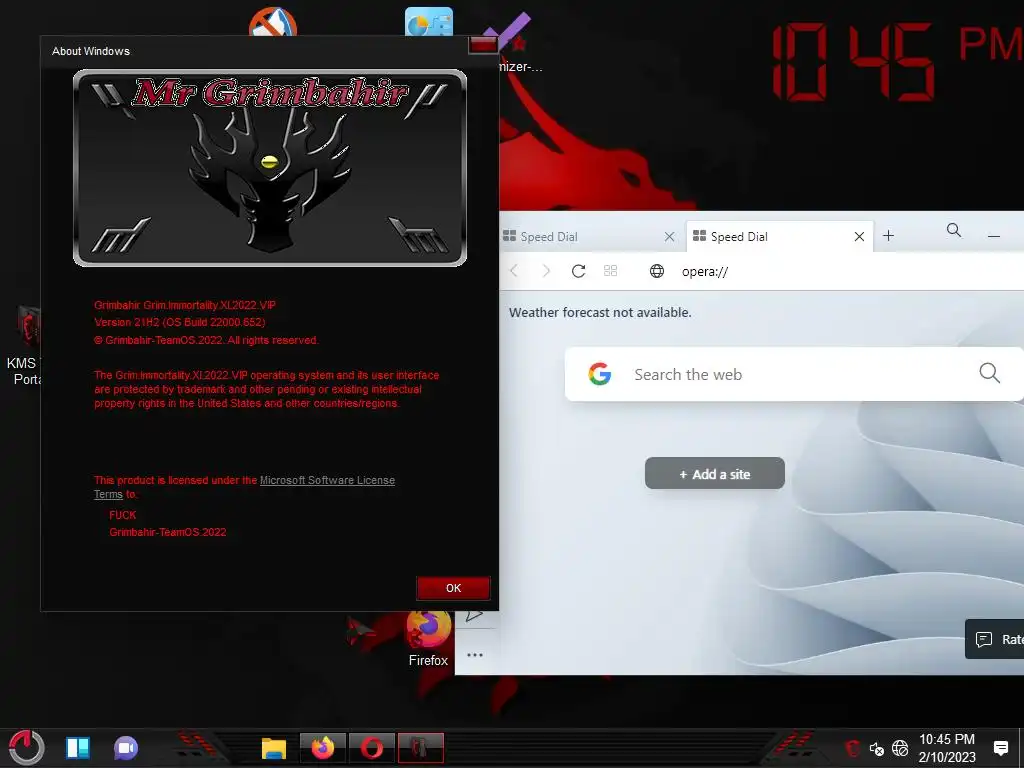Open a new tab in Opera
The image size is (1024, 768).
[888, 236]
